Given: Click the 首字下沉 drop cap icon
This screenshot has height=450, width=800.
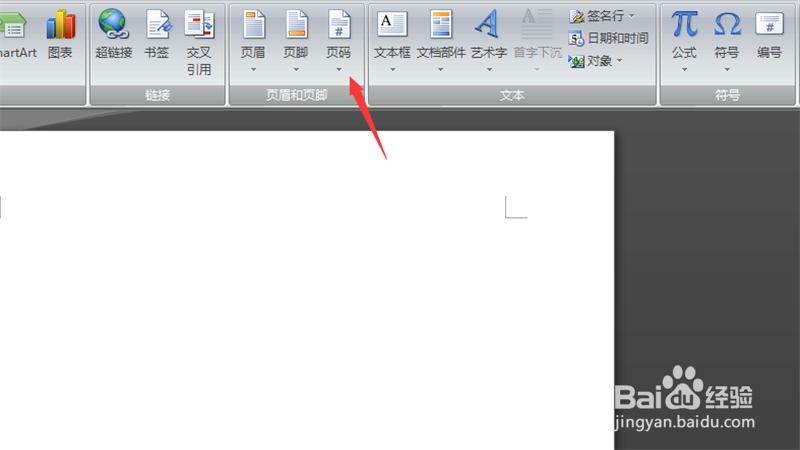Looking at the screenshot, I should (537, 24).
